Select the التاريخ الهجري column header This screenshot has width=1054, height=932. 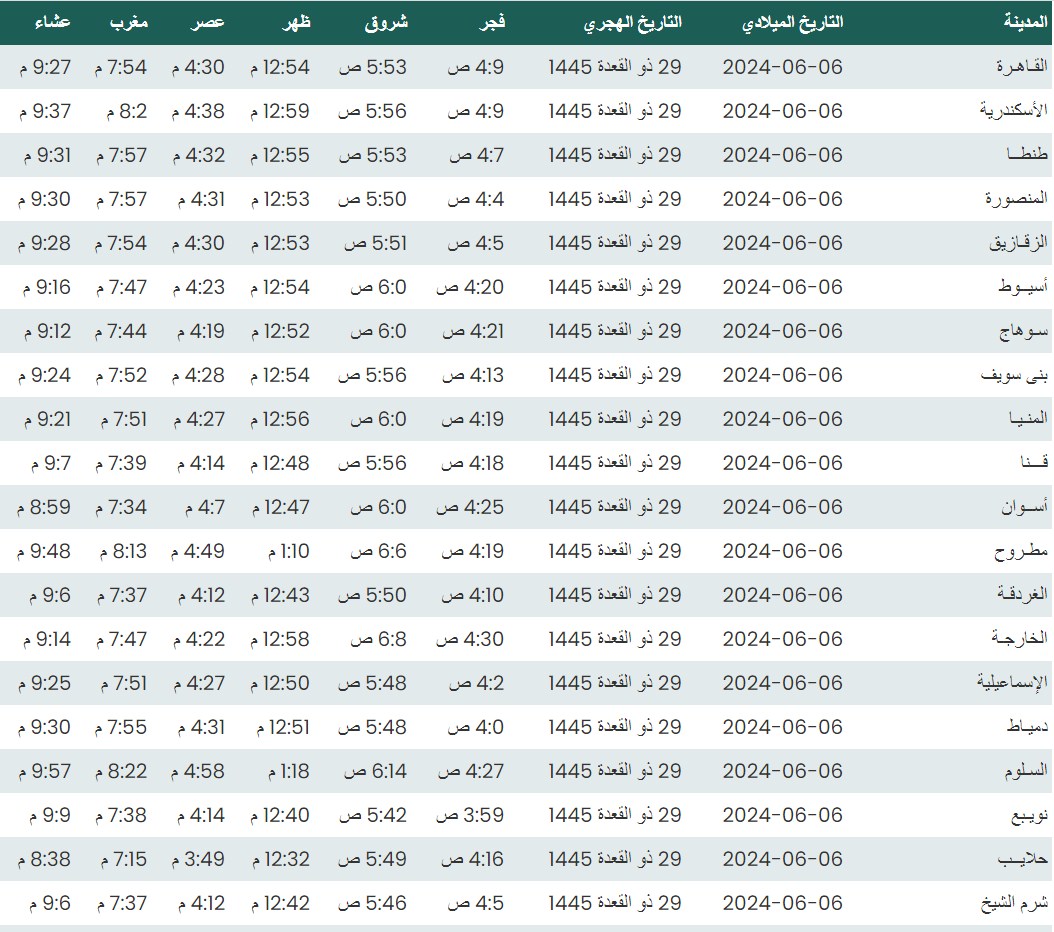click(x=632, y=22)
